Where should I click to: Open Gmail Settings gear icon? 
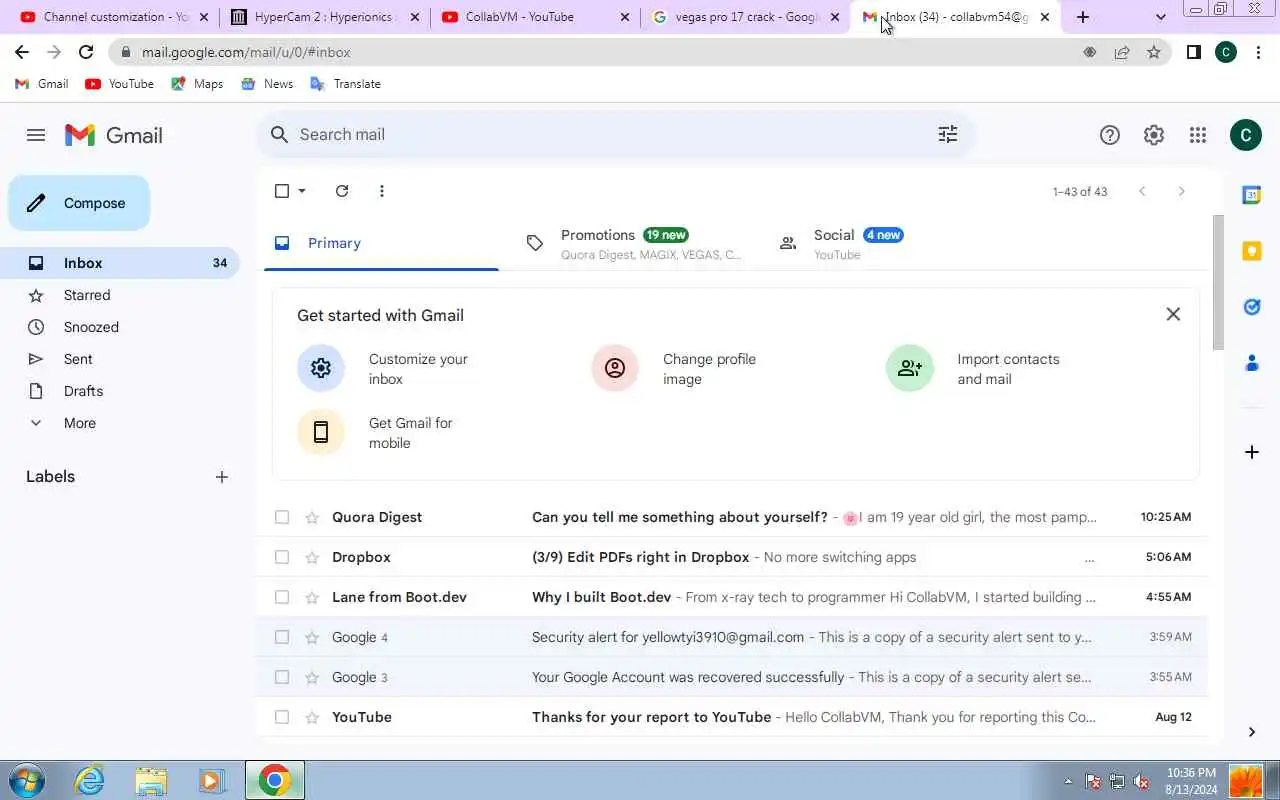1154,135
